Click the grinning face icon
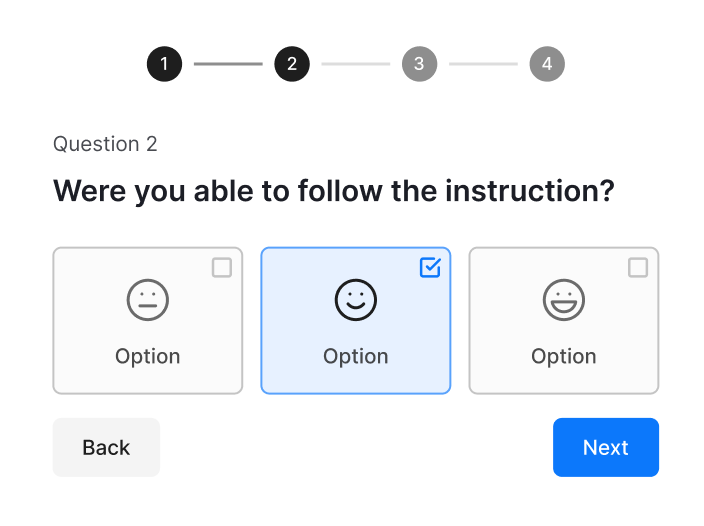This screenshot has width=704, height=526. pyautogui.click(x=564, y=299)
